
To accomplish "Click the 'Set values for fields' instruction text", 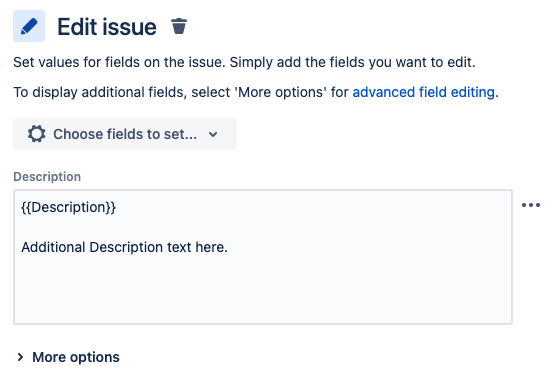I will click(x=244, y=62).
